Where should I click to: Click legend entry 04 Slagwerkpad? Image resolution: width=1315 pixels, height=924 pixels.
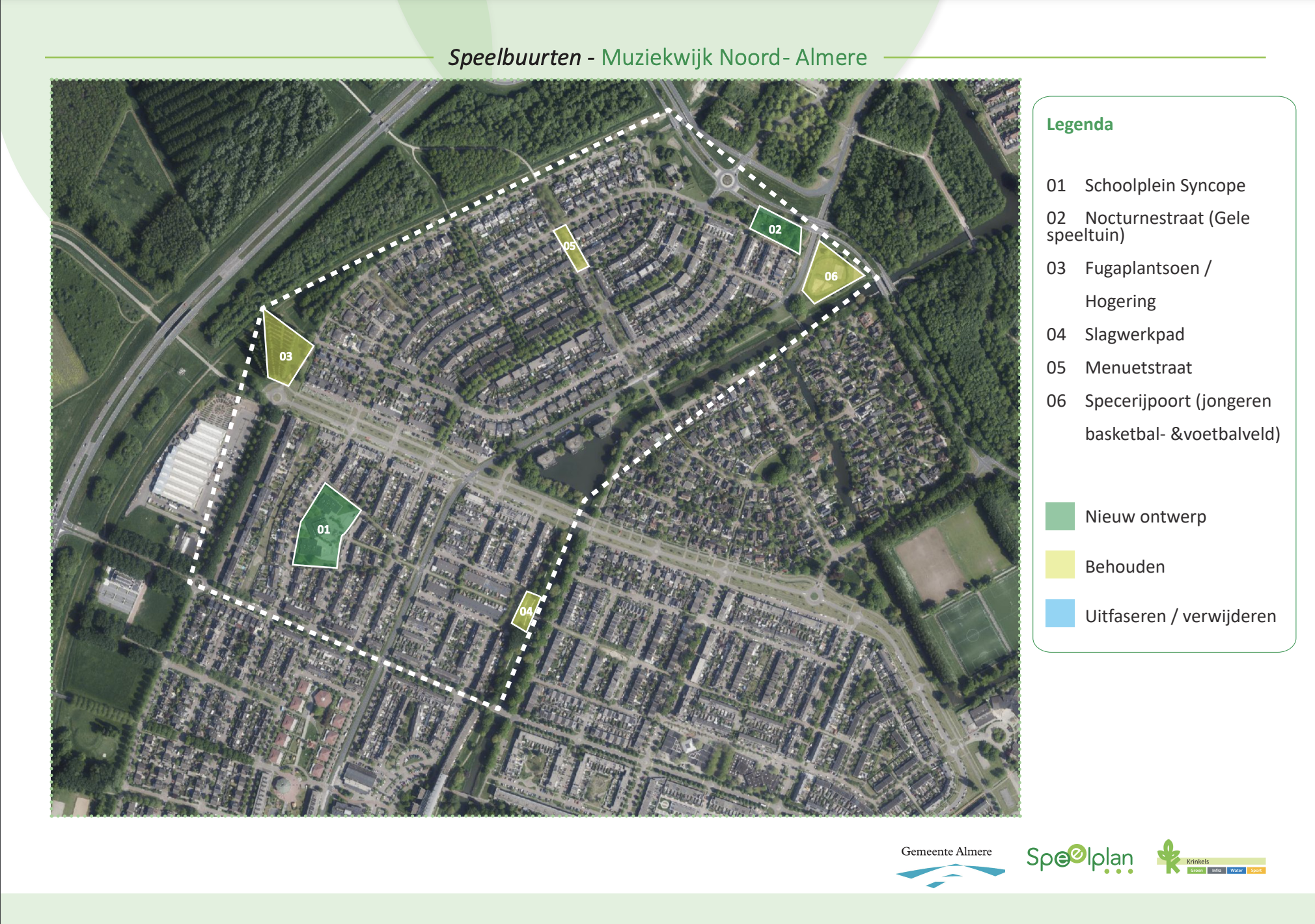tap(1114, 334)
